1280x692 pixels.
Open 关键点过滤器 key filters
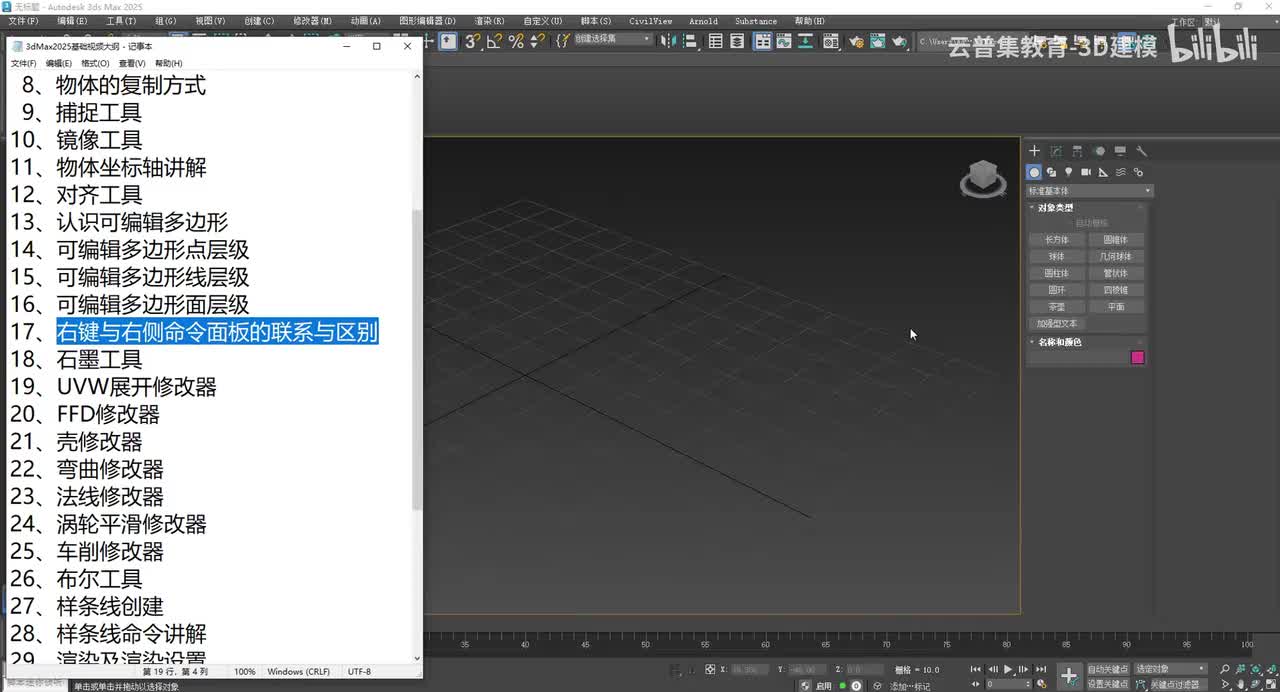(1174, 685)
